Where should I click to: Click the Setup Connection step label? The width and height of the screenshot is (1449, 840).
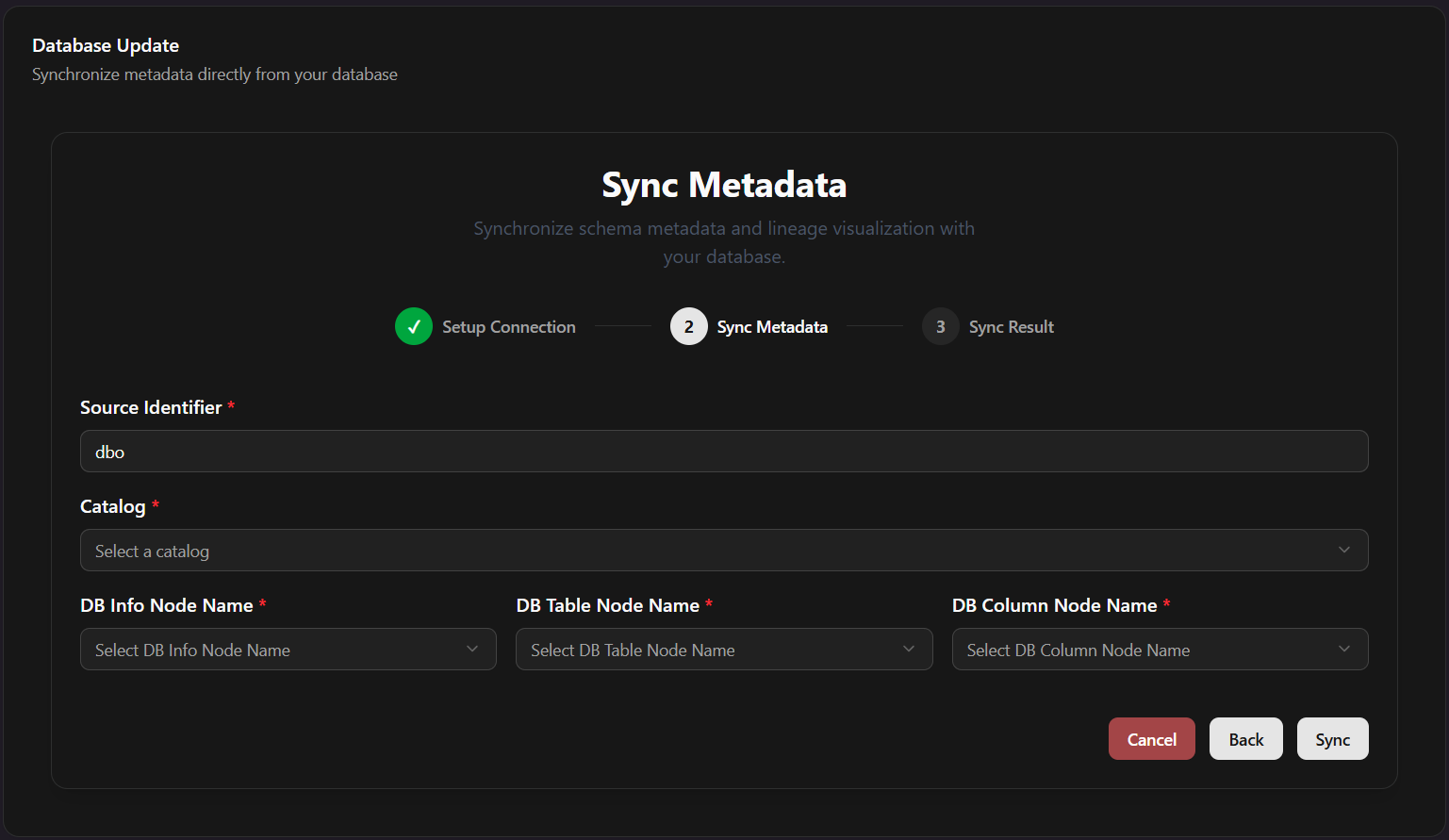(509, 327)
